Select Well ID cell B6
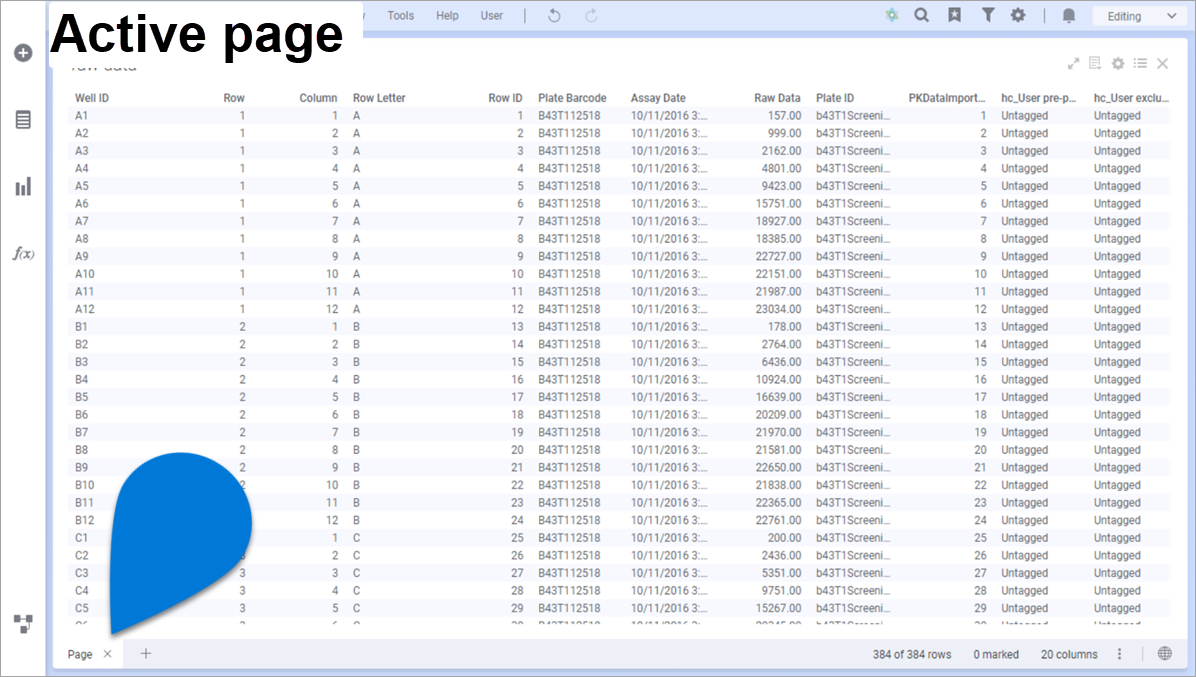The height and width of the screenshot is (677, 1196). pos(82,415)
